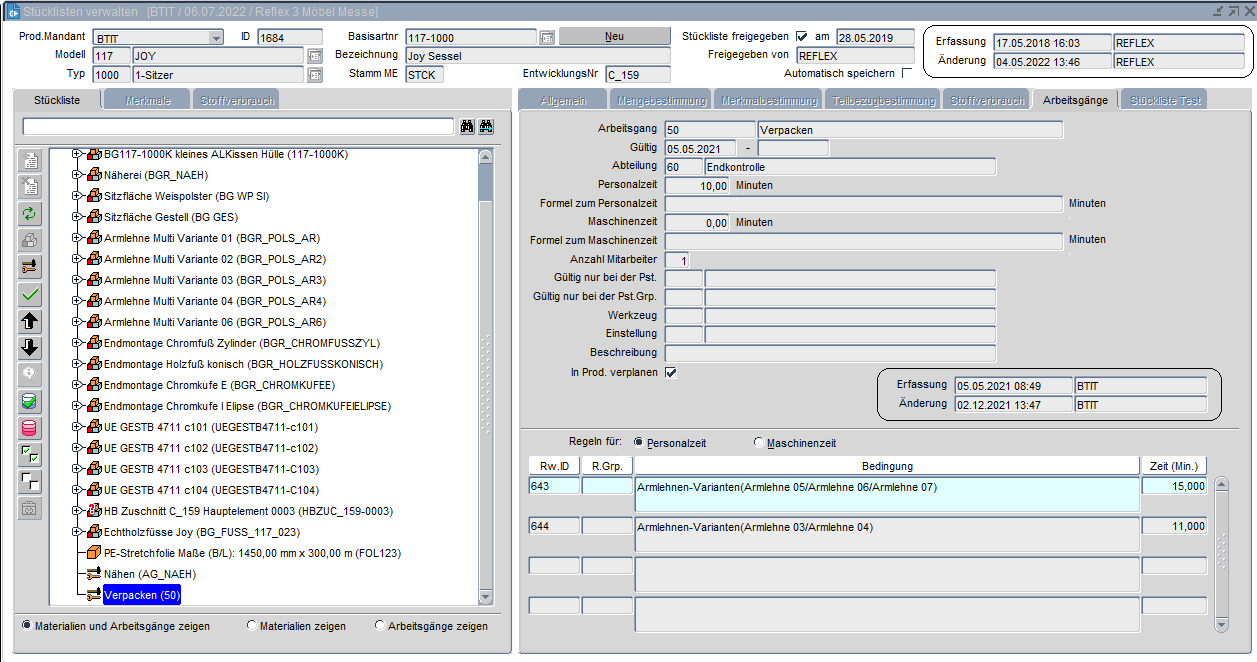Expand Echtholzfüsse Joy tree node
This screenshot has height=662, width=1257.
[78, 532]
